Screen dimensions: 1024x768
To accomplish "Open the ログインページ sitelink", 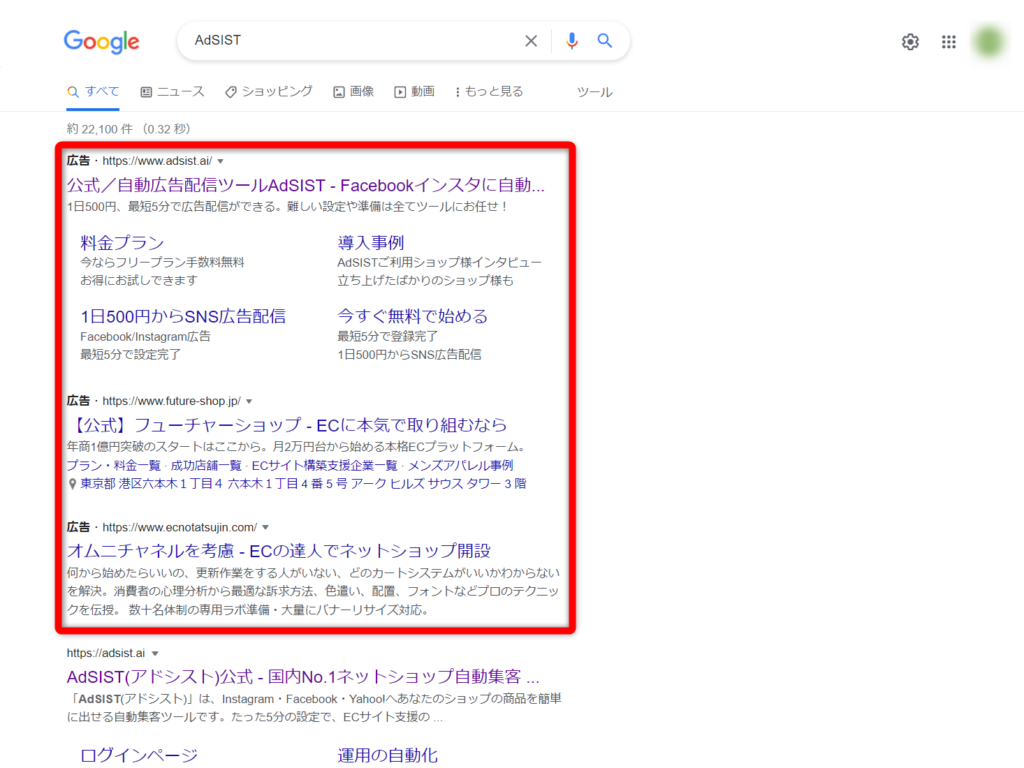I will click(x=139, y=756).
